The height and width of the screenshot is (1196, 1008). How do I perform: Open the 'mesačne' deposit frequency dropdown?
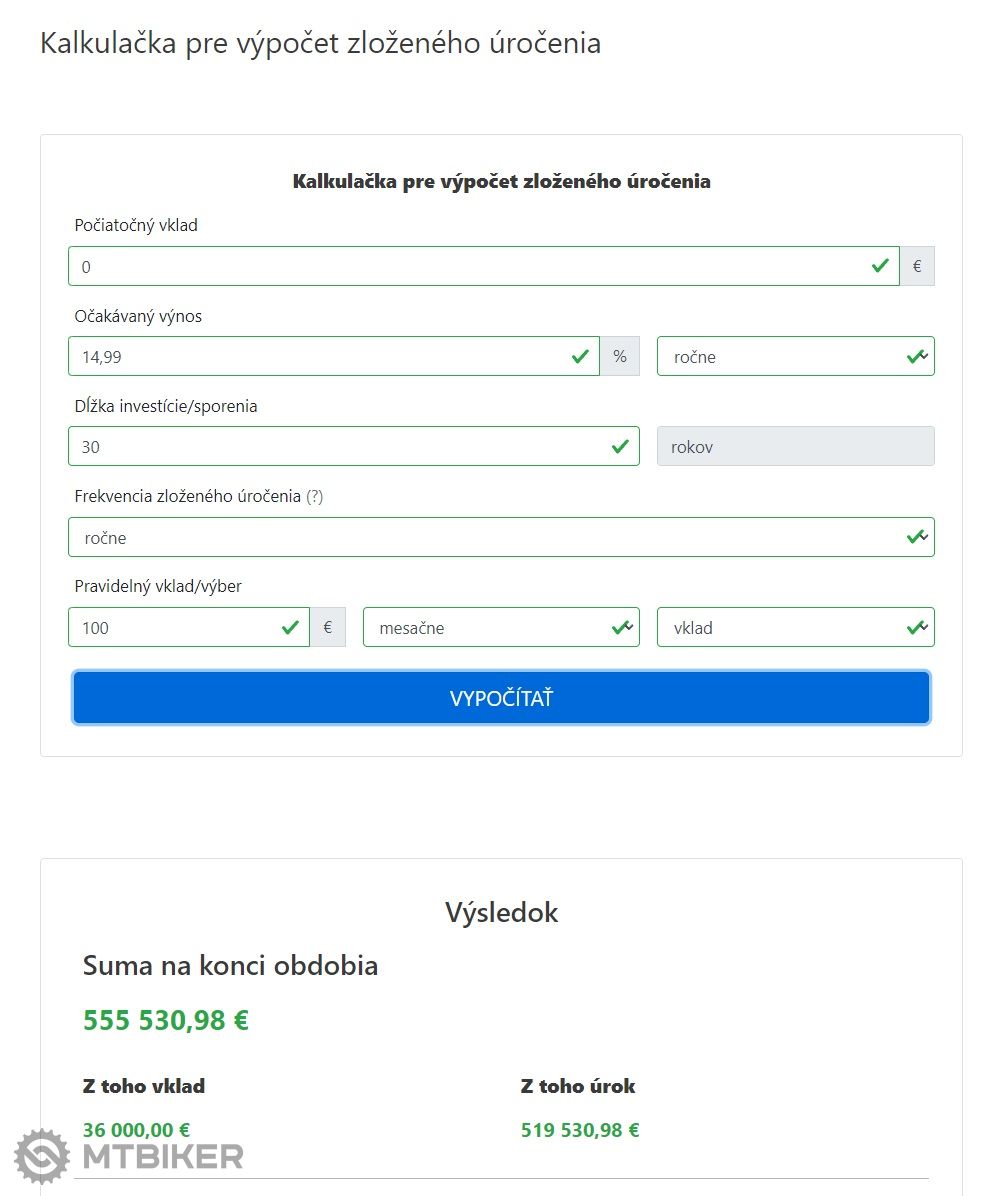coord(500,628)
